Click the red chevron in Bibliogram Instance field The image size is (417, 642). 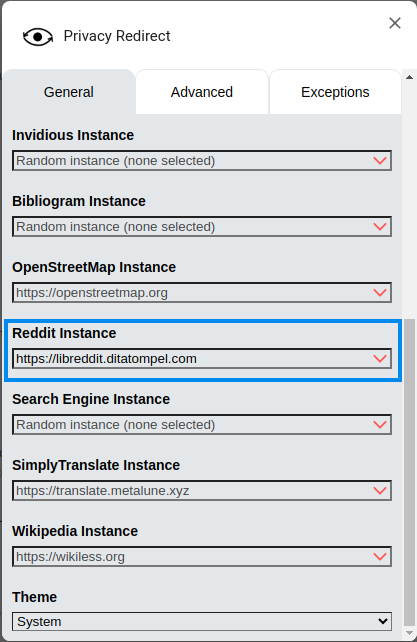[380, 227]
